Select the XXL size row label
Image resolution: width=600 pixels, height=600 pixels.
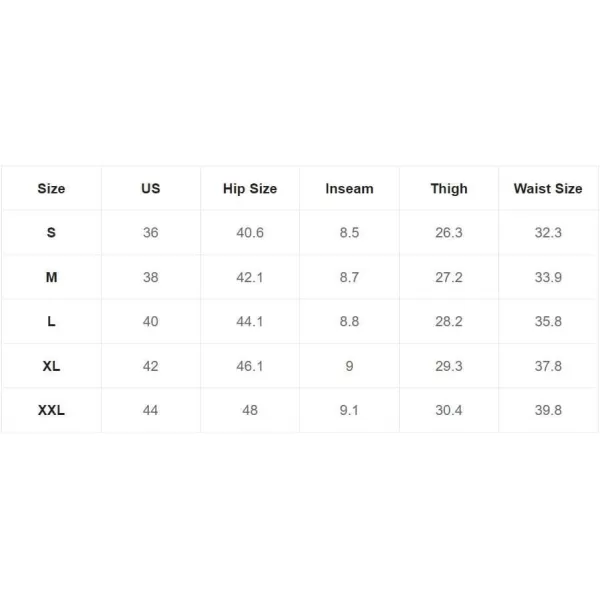pyautogui.click(x=51, y=410)
